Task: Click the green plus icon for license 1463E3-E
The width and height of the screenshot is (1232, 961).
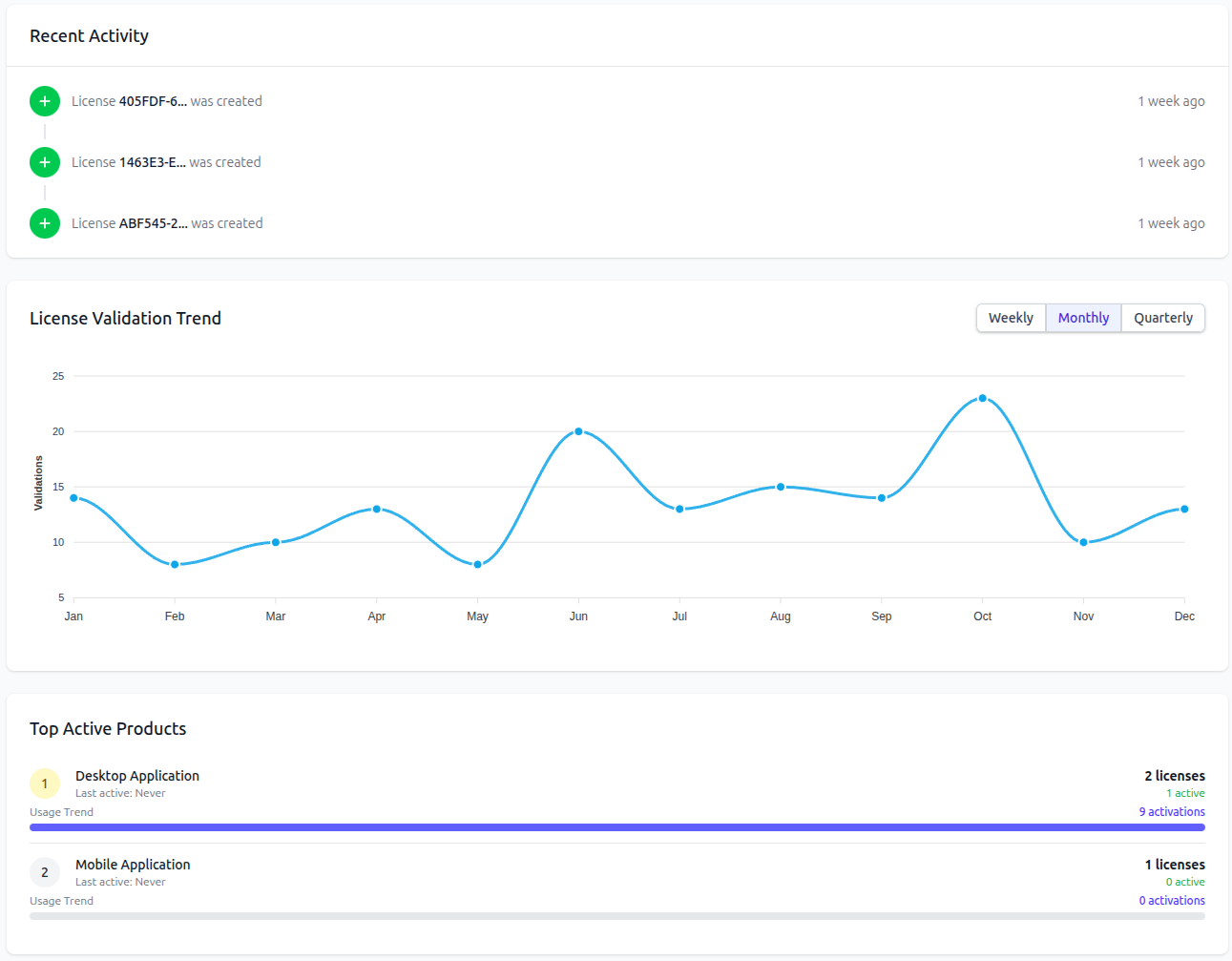Action: [44, 161]
